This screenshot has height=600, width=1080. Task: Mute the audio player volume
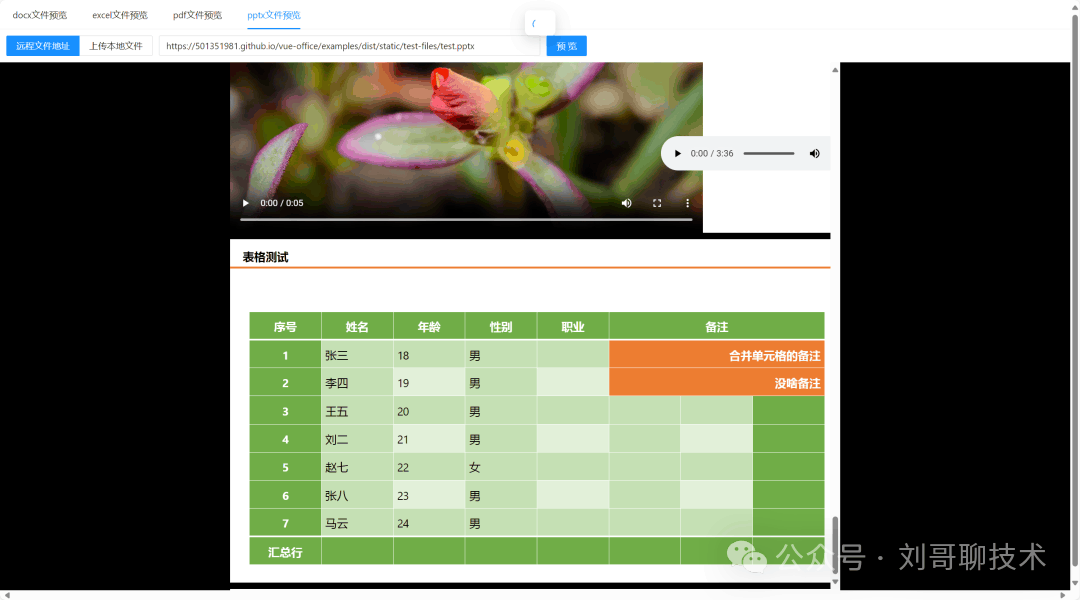(x=814, y=153)
